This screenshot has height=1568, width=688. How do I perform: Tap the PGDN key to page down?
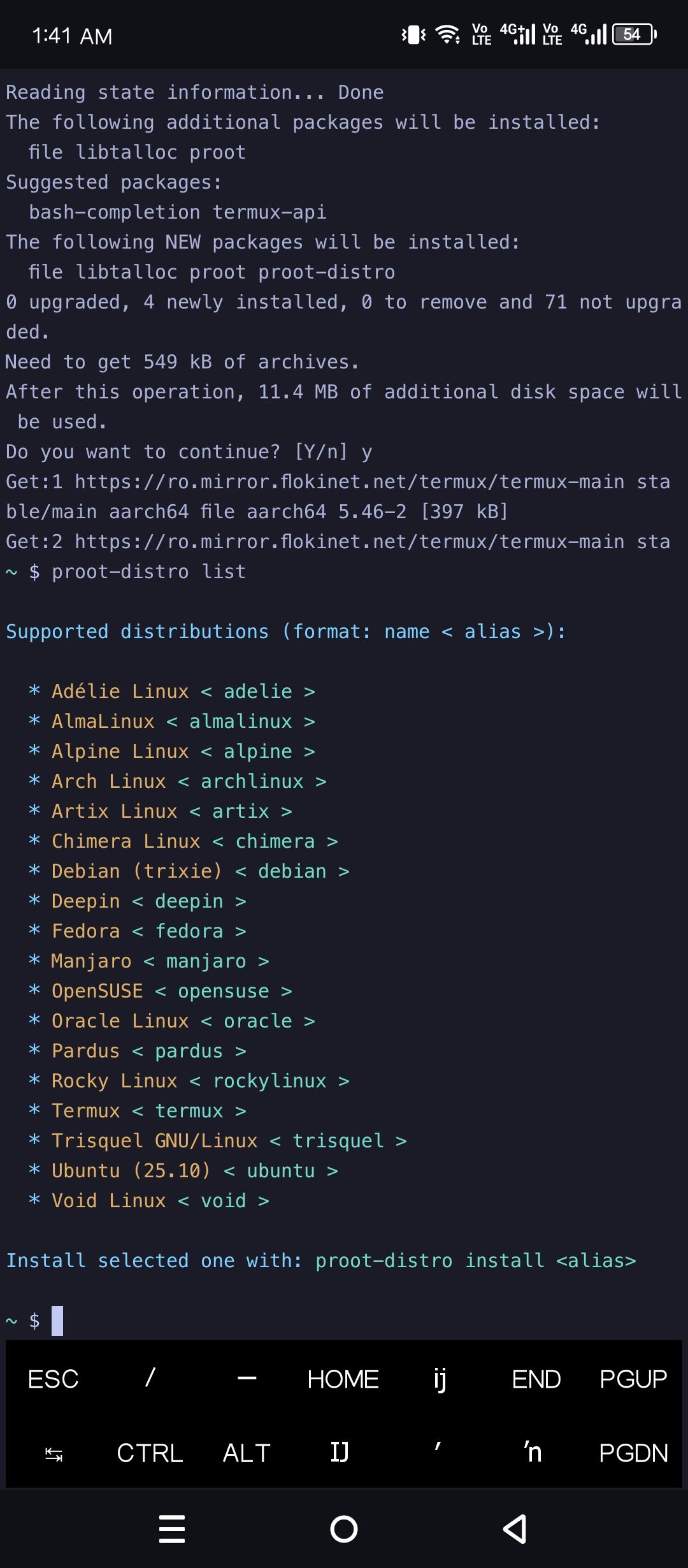[x=634, y=1453]
